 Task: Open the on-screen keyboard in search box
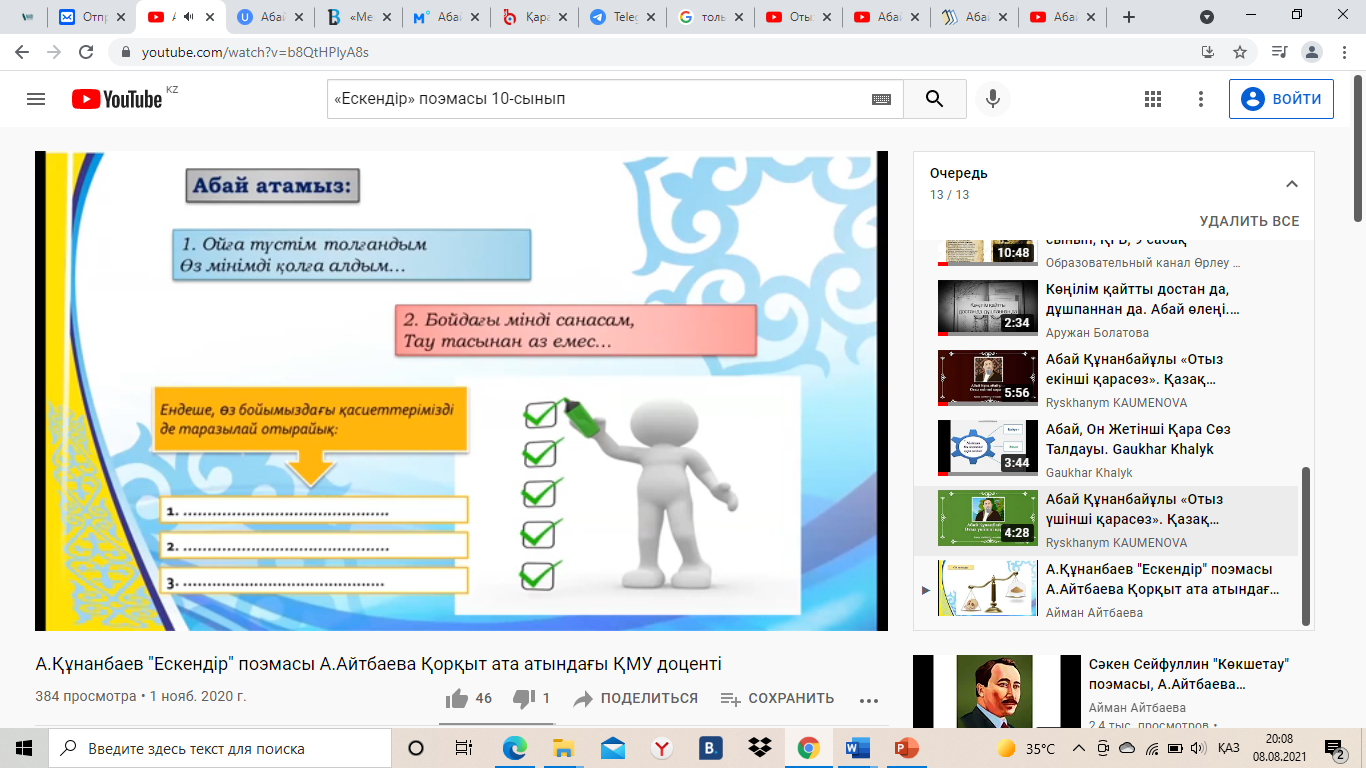pyautogui.click(x=881, y=99)
